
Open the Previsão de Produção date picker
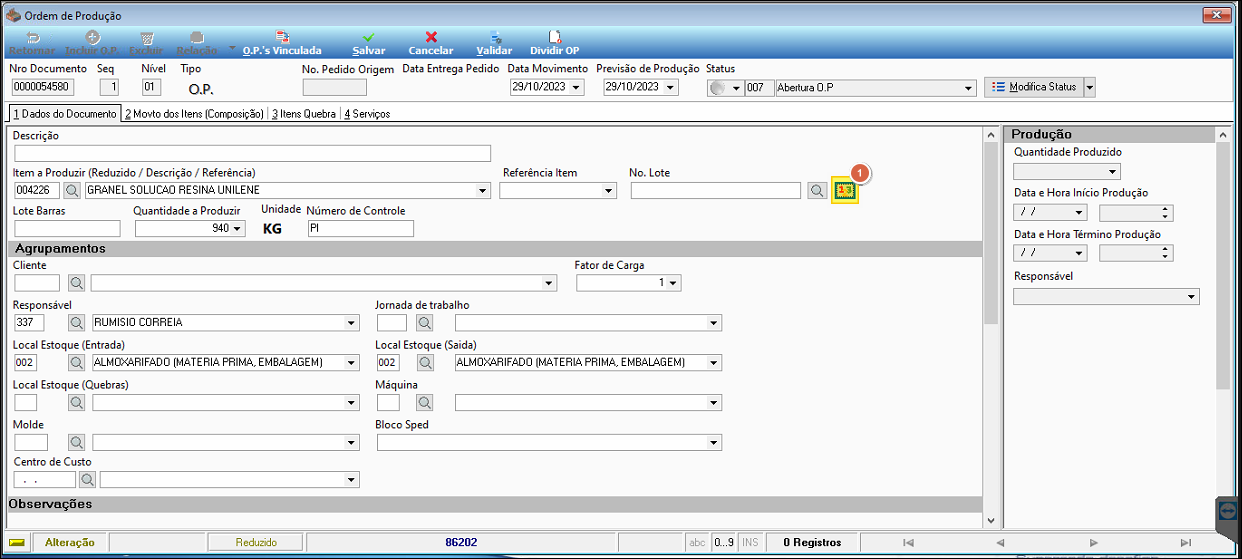pyautogui.click(x=671, y=88)
